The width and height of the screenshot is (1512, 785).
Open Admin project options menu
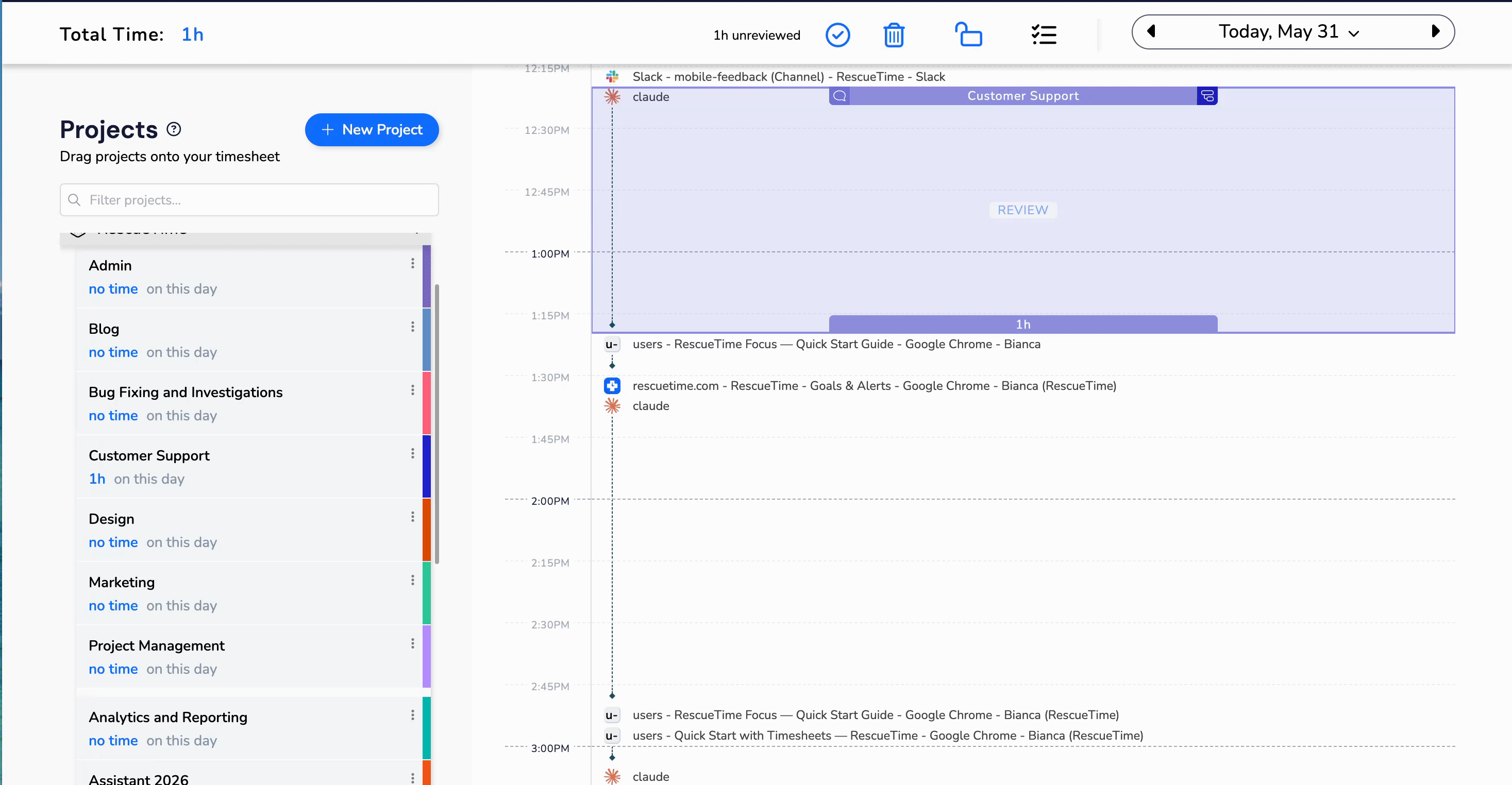pyautogui.click(x=413, y=263)
